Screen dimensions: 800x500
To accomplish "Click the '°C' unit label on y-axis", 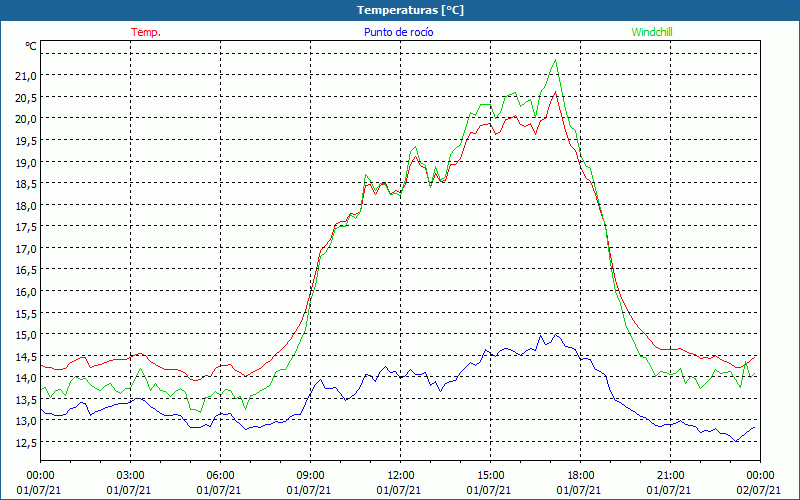I will 31,46.
